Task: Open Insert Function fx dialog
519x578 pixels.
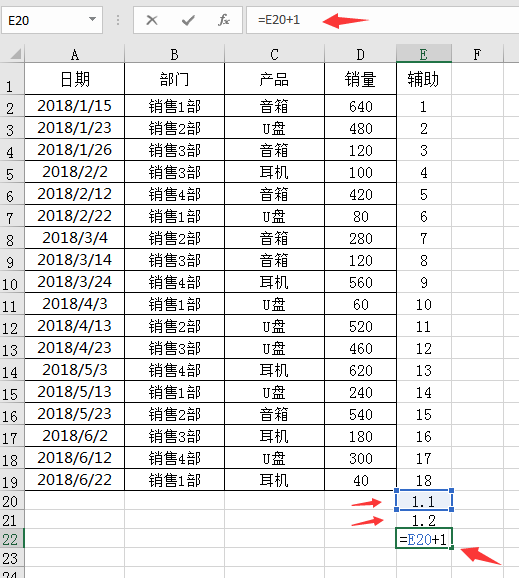Action: [x=224, y=20]
